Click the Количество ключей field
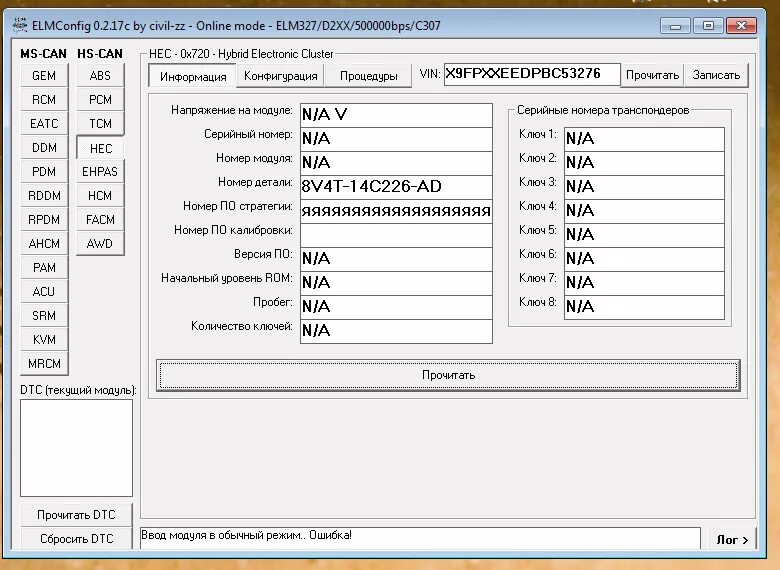780x570 pixels. (x=396, y=331)
